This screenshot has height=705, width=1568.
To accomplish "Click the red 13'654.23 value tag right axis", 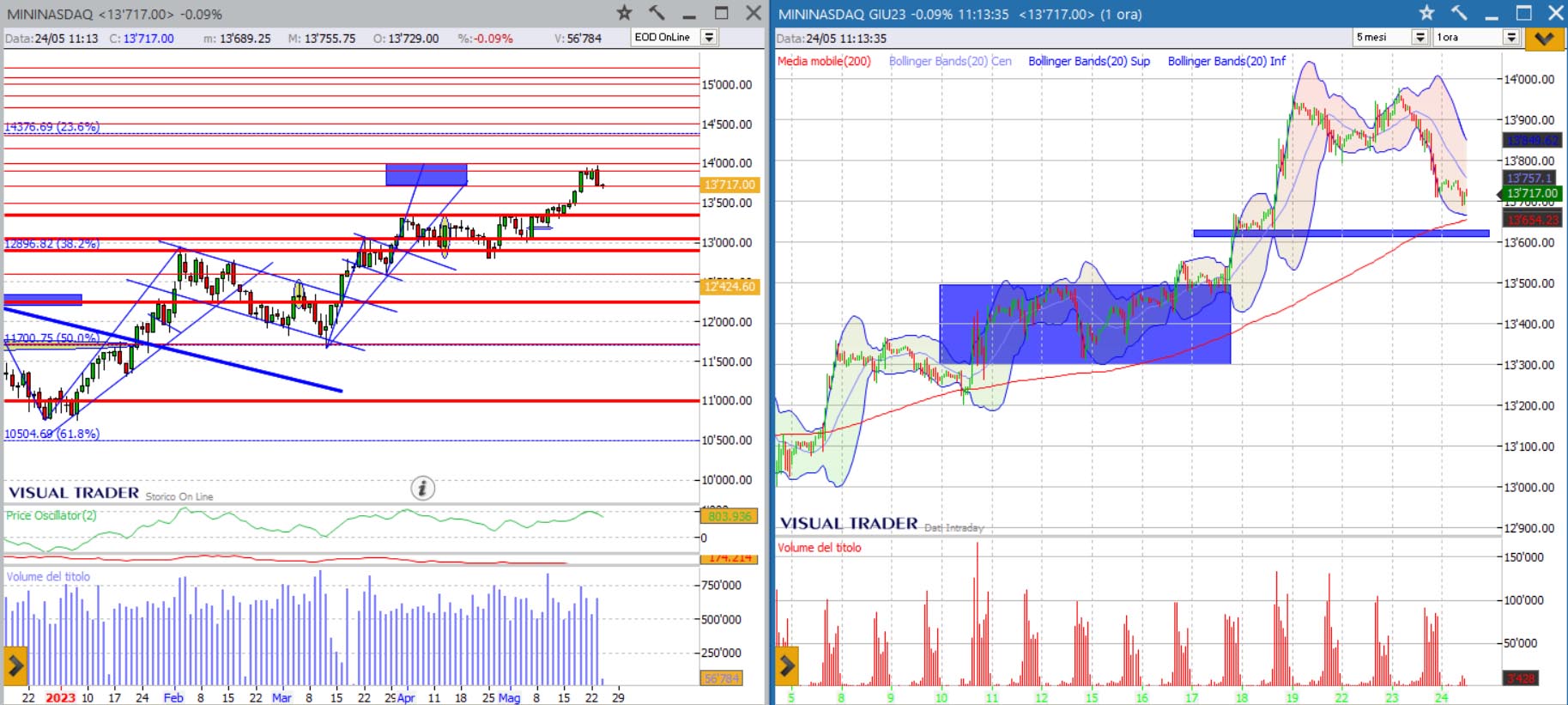I will point(1532,220).
